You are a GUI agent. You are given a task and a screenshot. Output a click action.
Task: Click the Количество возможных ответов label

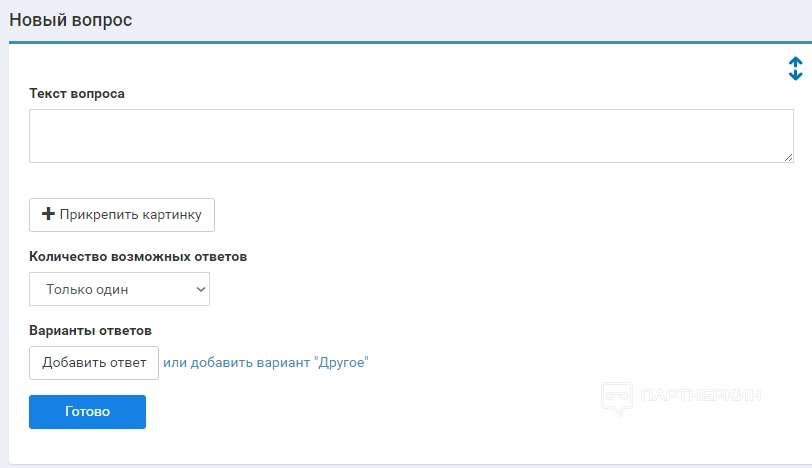(138, 256)
